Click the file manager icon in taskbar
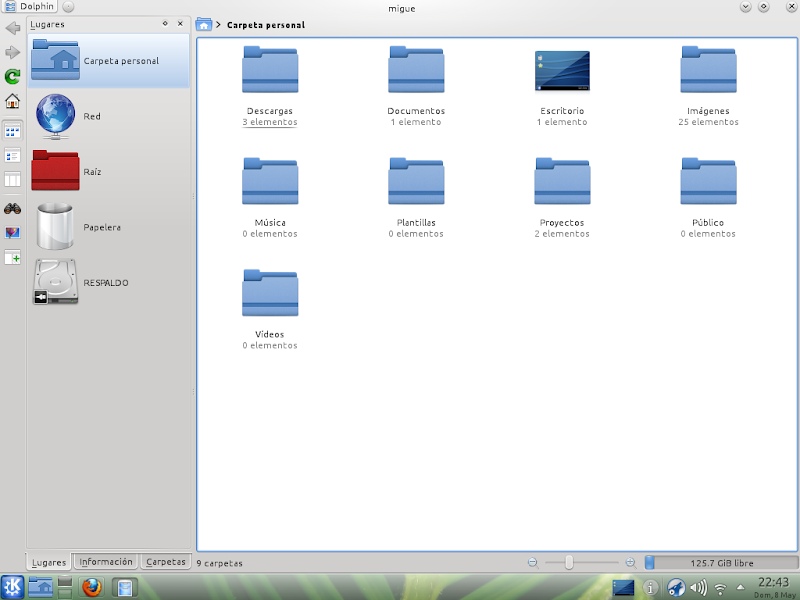Image resolution: width=800 pixels, height=600 pixels. (40, 587)
